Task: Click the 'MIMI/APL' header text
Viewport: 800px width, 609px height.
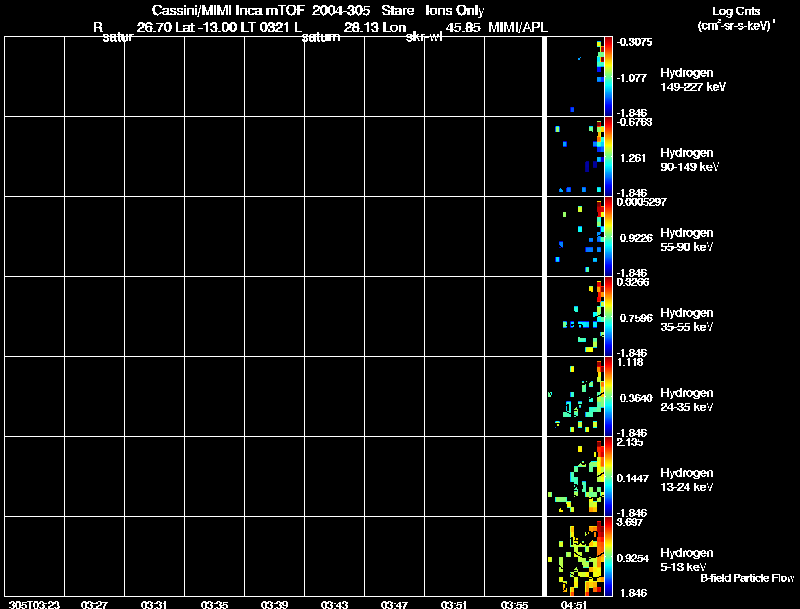Action: tap(518, 28)
